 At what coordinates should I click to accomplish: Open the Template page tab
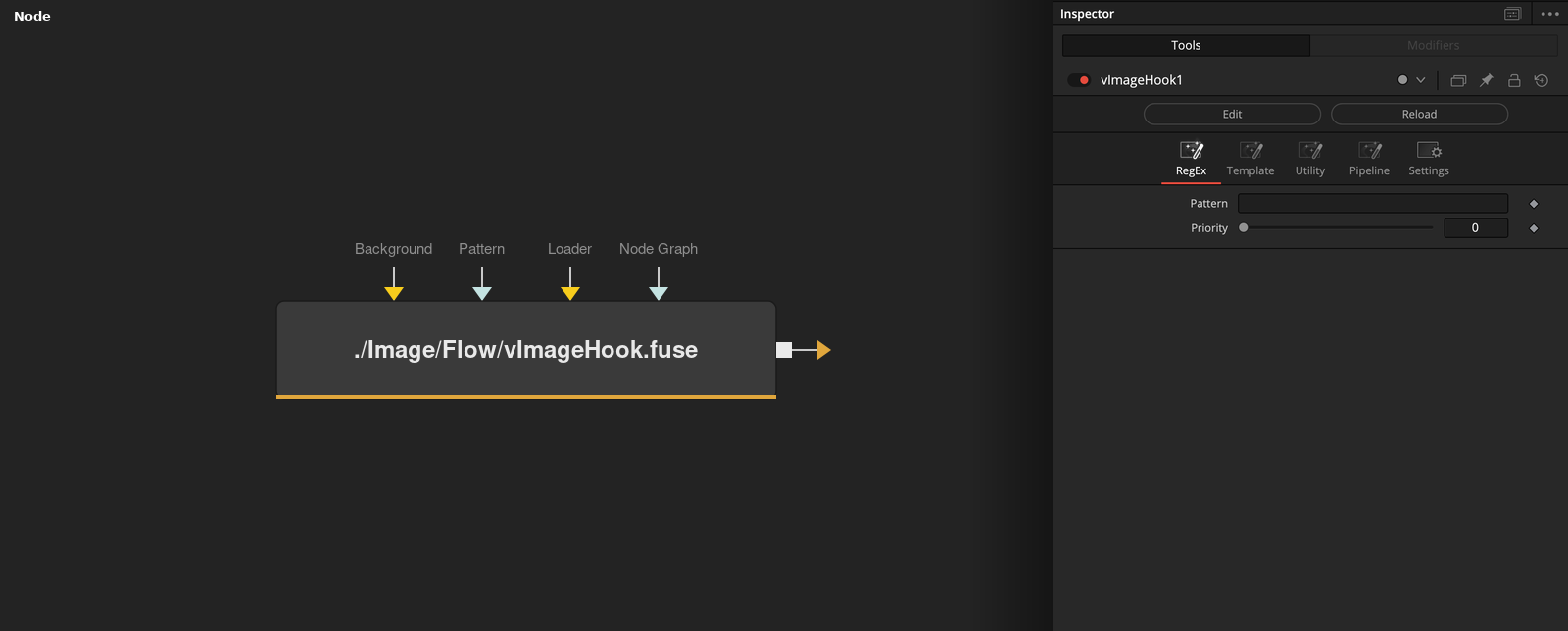point(1250,159)
